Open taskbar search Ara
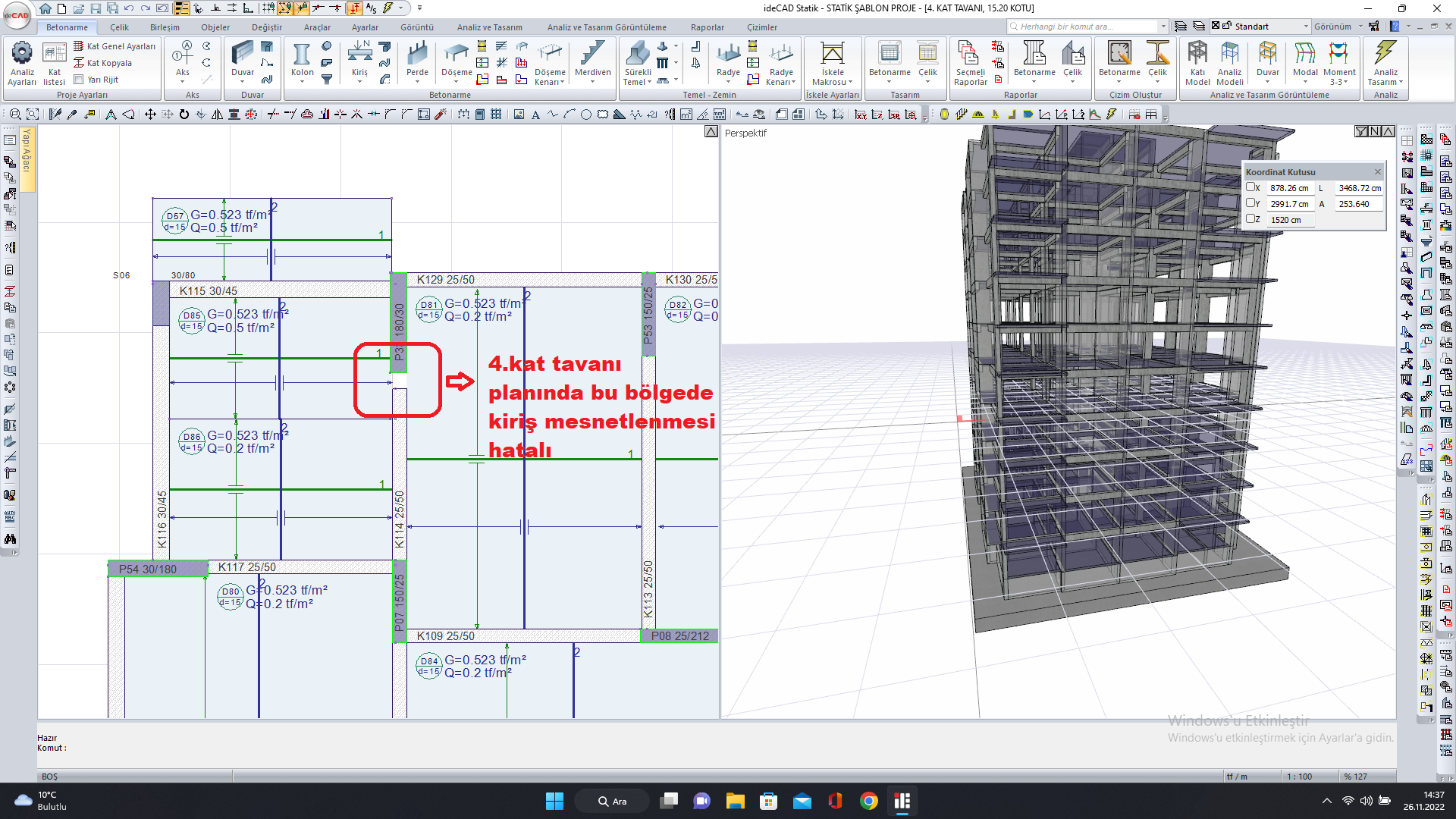The height and width of the screenshot is (819, 1456). click(x=612, y=801)
